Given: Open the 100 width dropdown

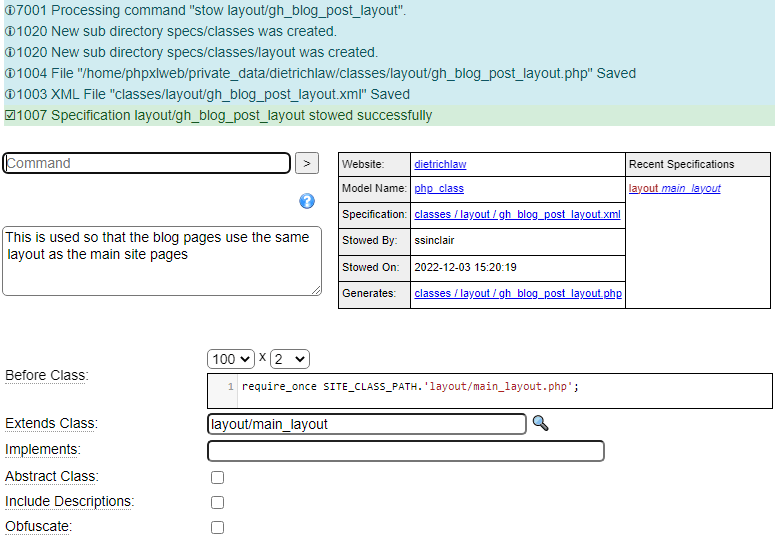Looking at the screenshot, I should 231,359.
